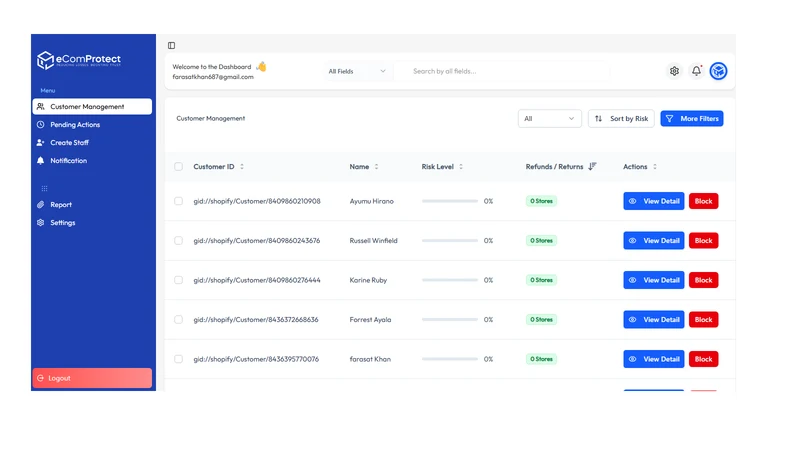Click Refunds / Returns descending sort icon
This screenshot has width=800, height=450.
tap(592, 166)
